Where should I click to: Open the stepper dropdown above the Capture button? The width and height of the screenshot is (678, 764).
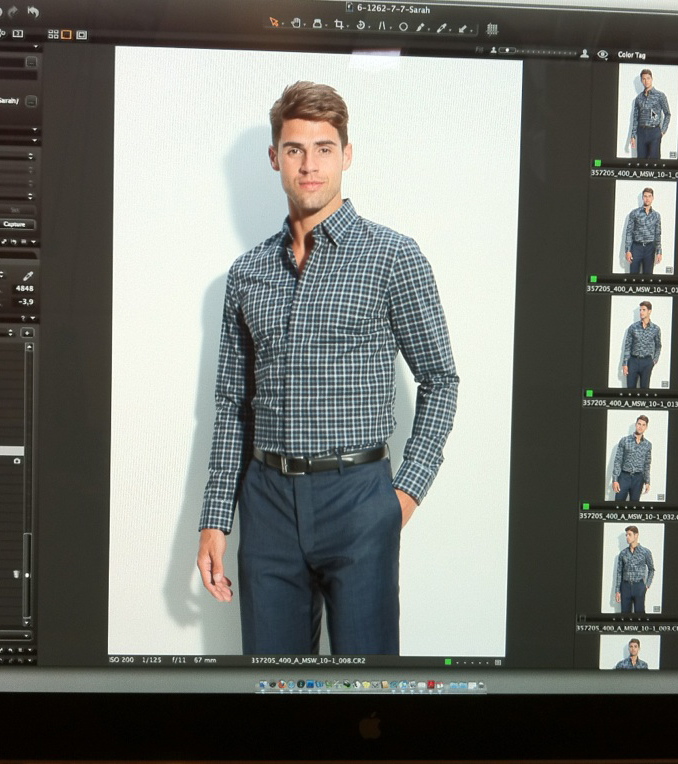(x=30, y=197)
